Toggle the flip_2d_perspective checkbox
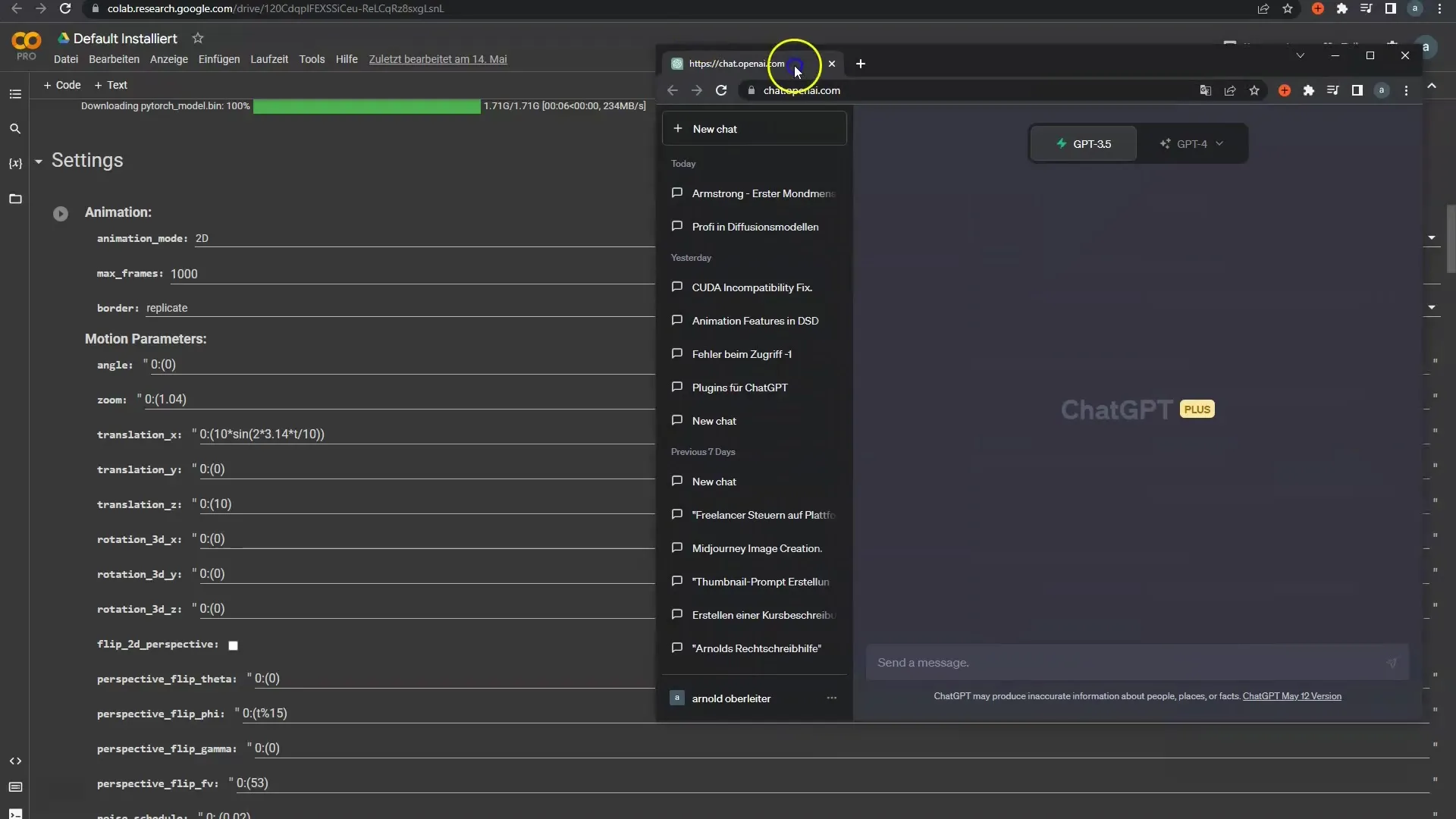The image size is (1456, 819). (x=233, y=645)
